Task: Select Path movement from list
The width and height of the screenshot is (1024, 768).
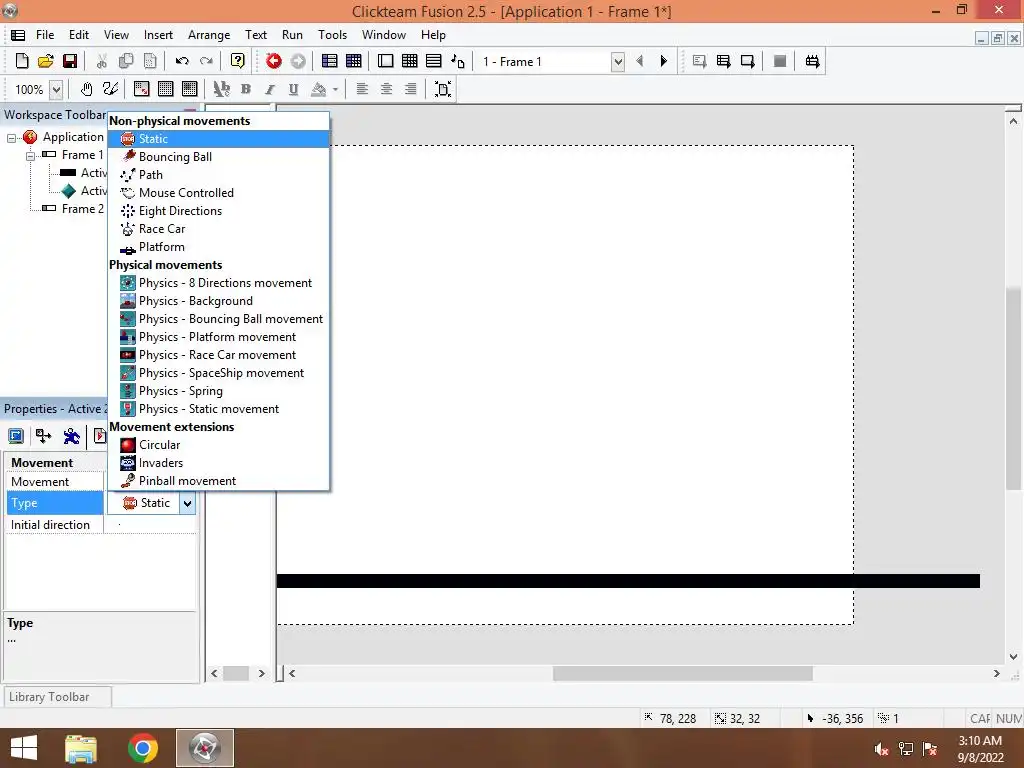Action: click(x=219, y=175)
